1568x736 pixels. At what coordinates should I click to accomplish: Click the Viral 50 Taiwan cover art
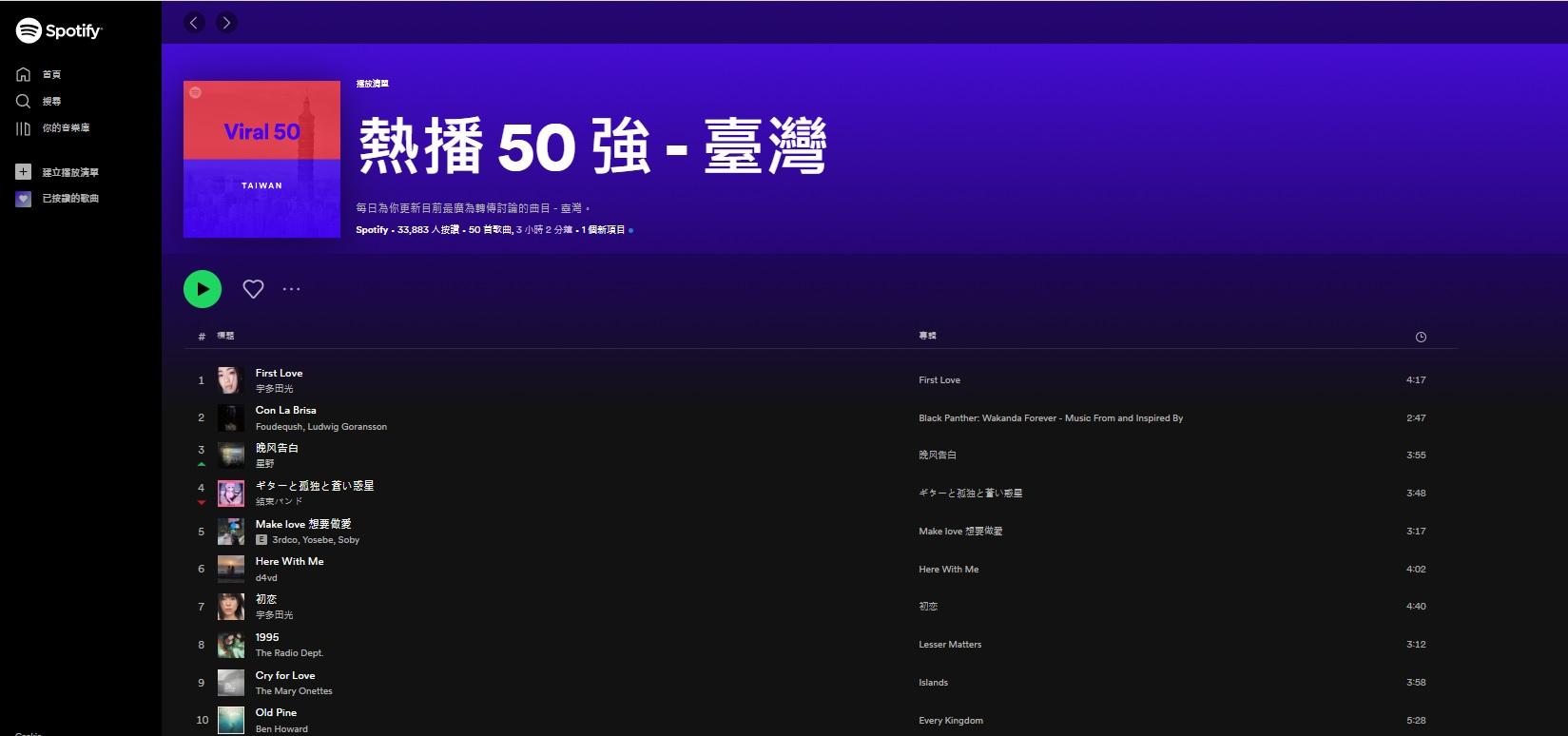tap(261, 159)
